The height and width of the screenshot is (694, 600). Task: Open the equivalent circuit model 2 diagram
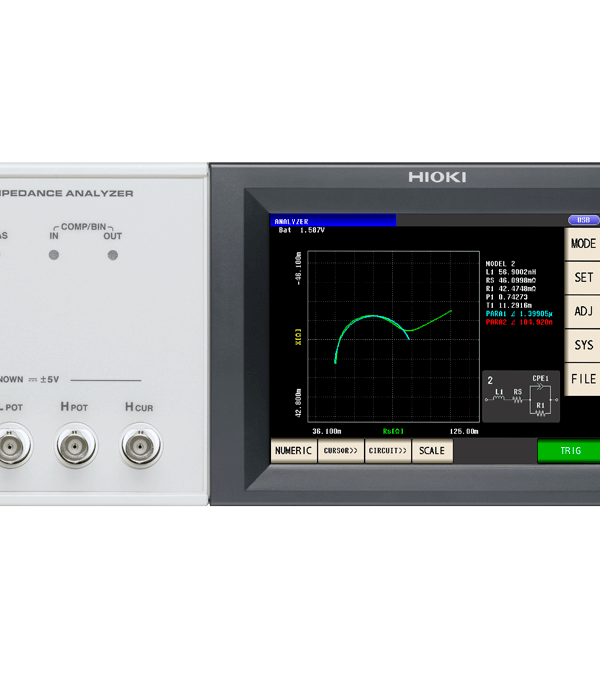click(521, 396)
